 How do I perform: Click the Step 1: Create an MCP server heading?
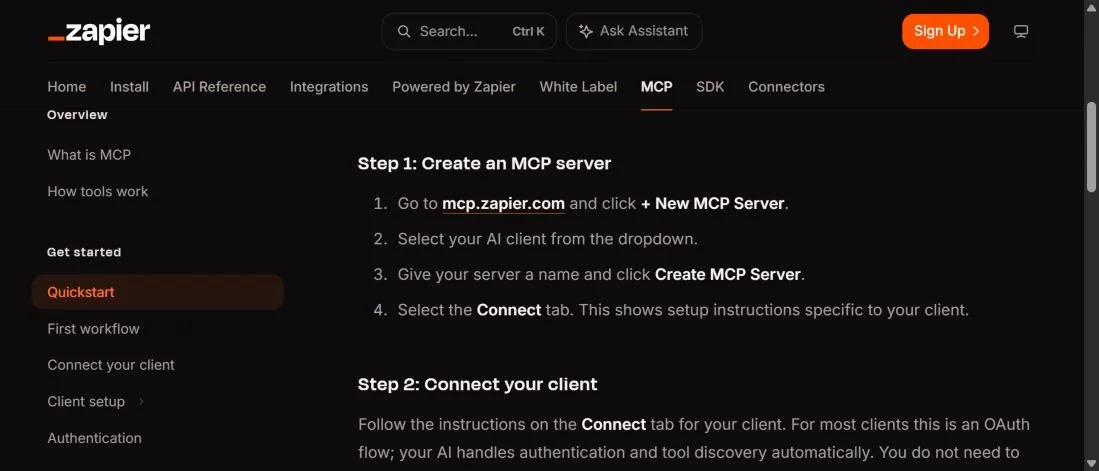(x=484, y=163)
